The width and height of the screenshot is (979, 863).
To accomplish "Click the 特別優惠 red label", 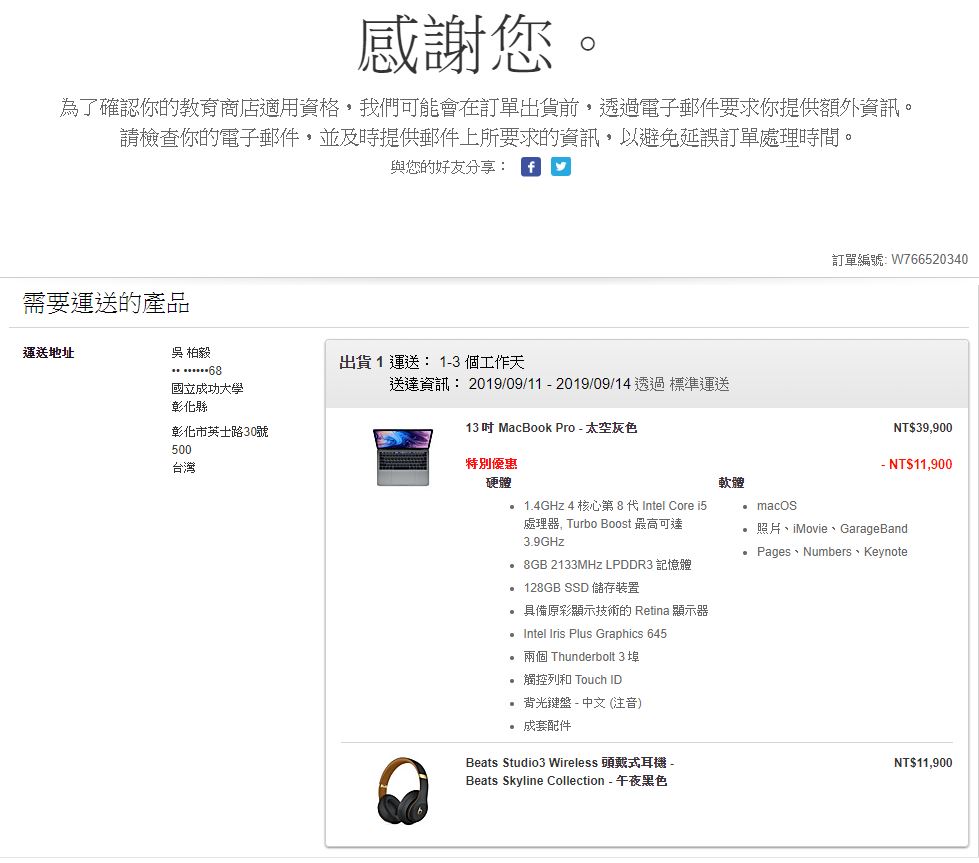I will click(491, 463).
